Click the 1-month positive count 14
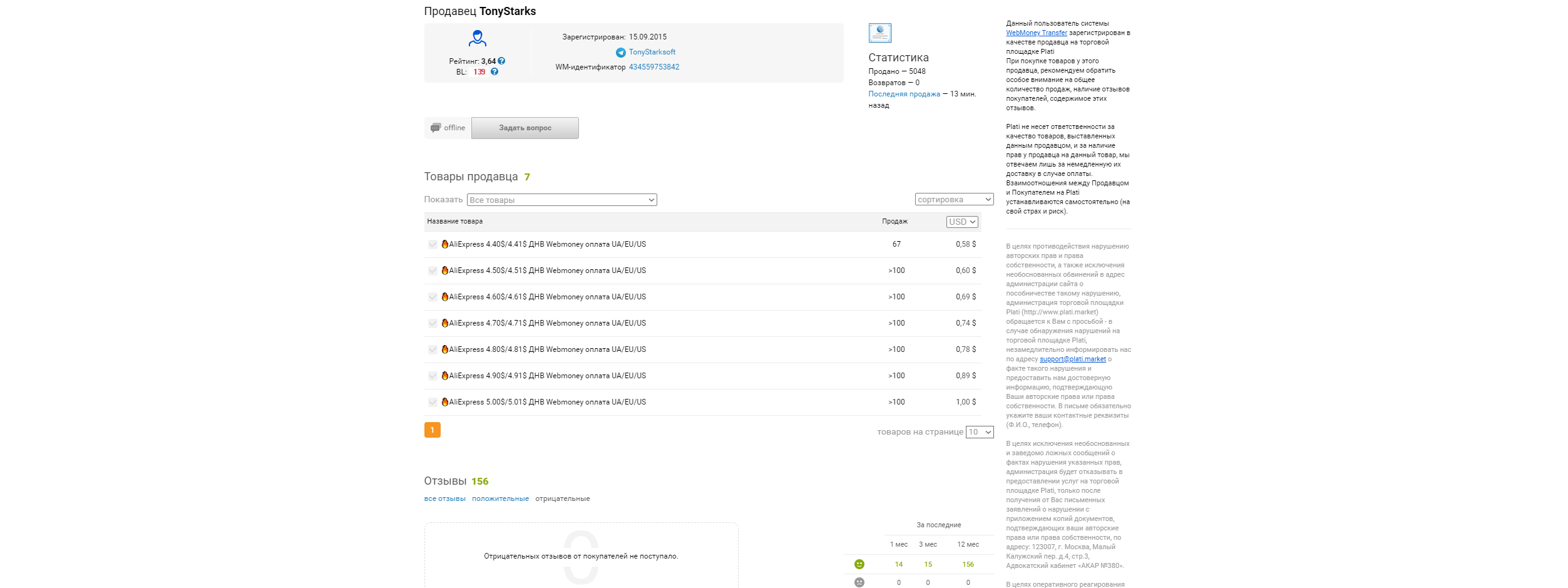1568x588 pixels. 899,564
